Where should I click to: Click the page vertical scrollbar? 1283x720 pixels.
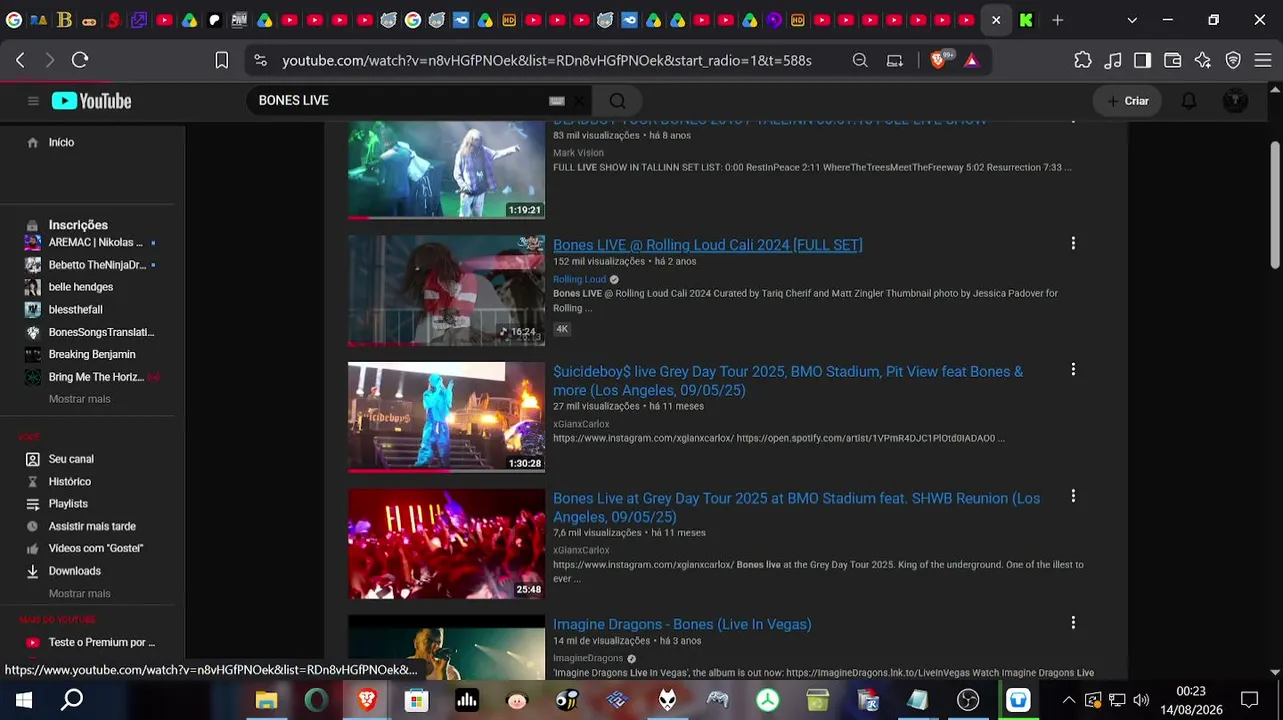pyautogui.click(x=1275, y=204)
